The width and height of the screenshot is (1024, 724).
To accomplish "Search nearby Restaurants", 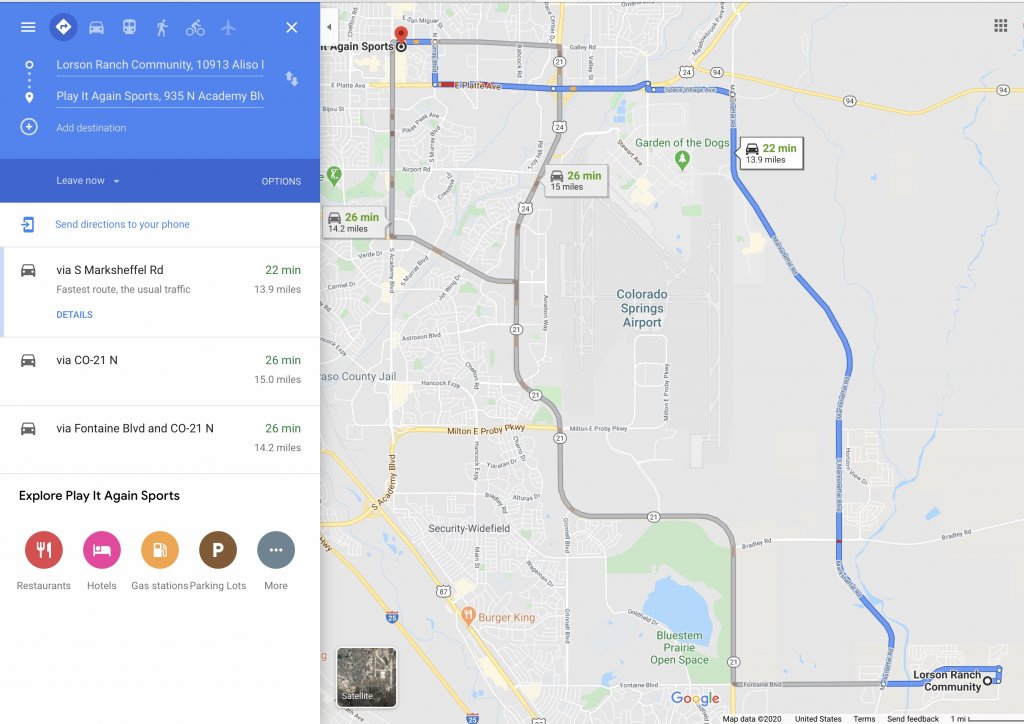I will [44, 550].
